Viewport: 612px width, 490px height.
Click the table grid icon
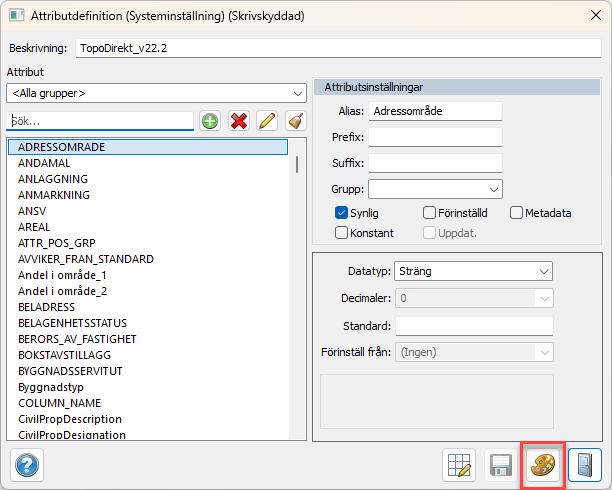click(x=459, y=466)
